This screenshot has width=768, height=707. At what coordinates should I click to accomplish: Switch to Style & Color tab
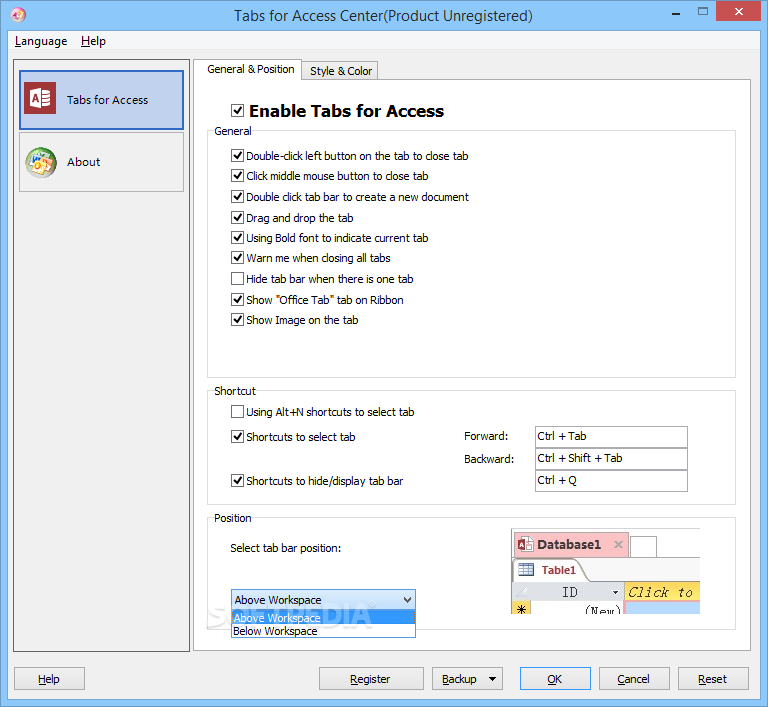340,71
